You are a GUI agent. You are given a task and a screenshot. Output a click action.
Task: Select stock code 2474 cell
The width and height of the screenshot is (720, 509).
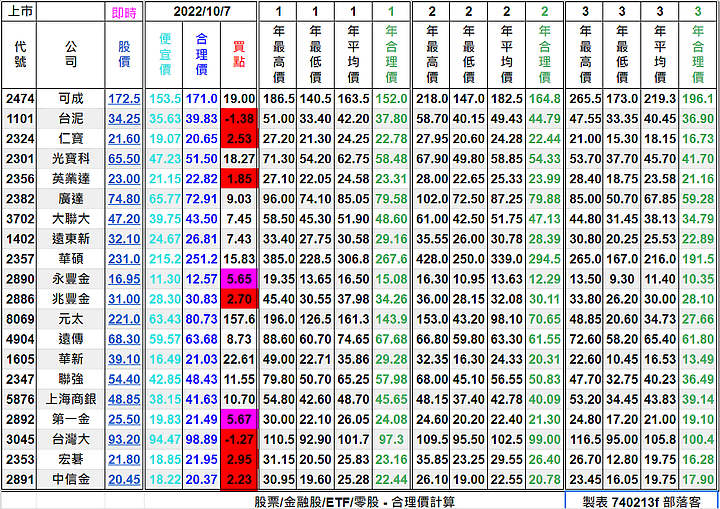click(x=20, y=99)
